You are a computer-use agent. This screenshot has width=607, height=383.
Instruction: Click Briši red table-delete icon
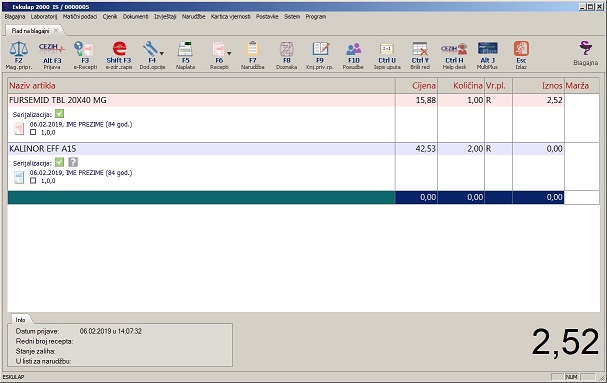420,49
